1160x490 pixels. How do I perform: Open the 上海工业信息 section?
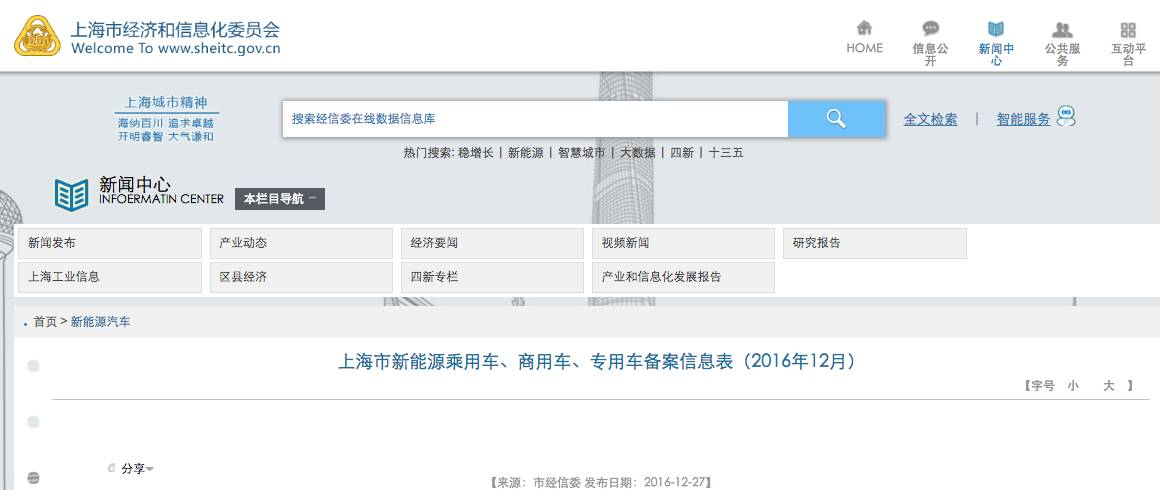click(x=109, y=277)
